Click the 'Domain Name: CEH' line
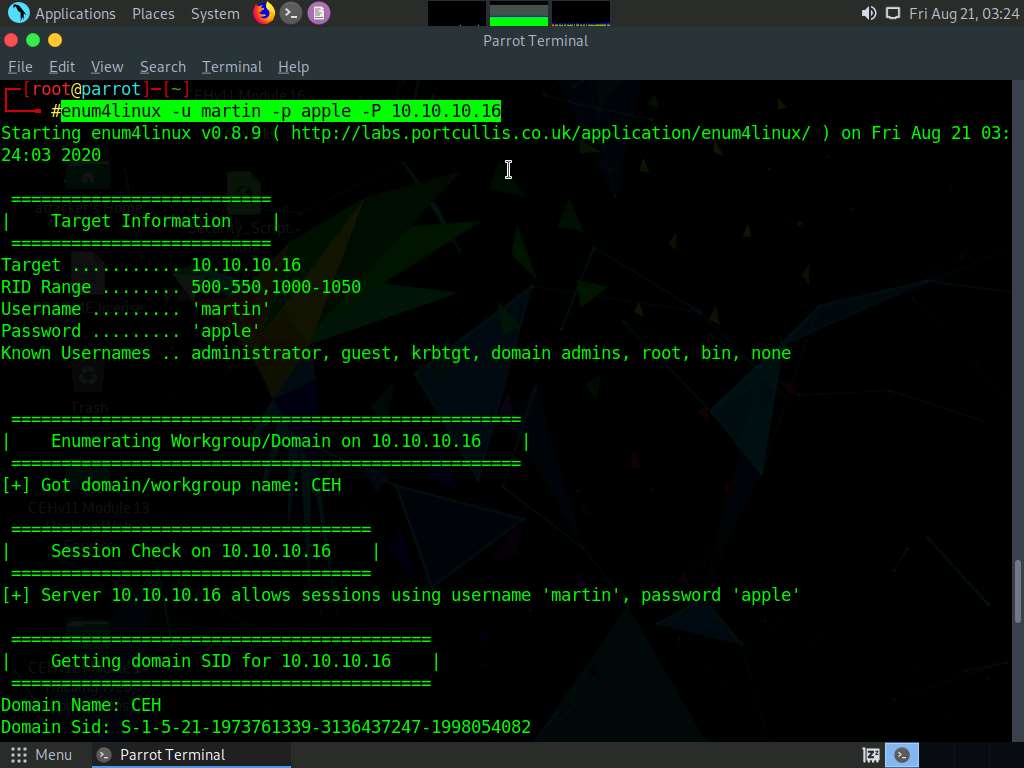The image size is (1024, 768). [81, 705]
